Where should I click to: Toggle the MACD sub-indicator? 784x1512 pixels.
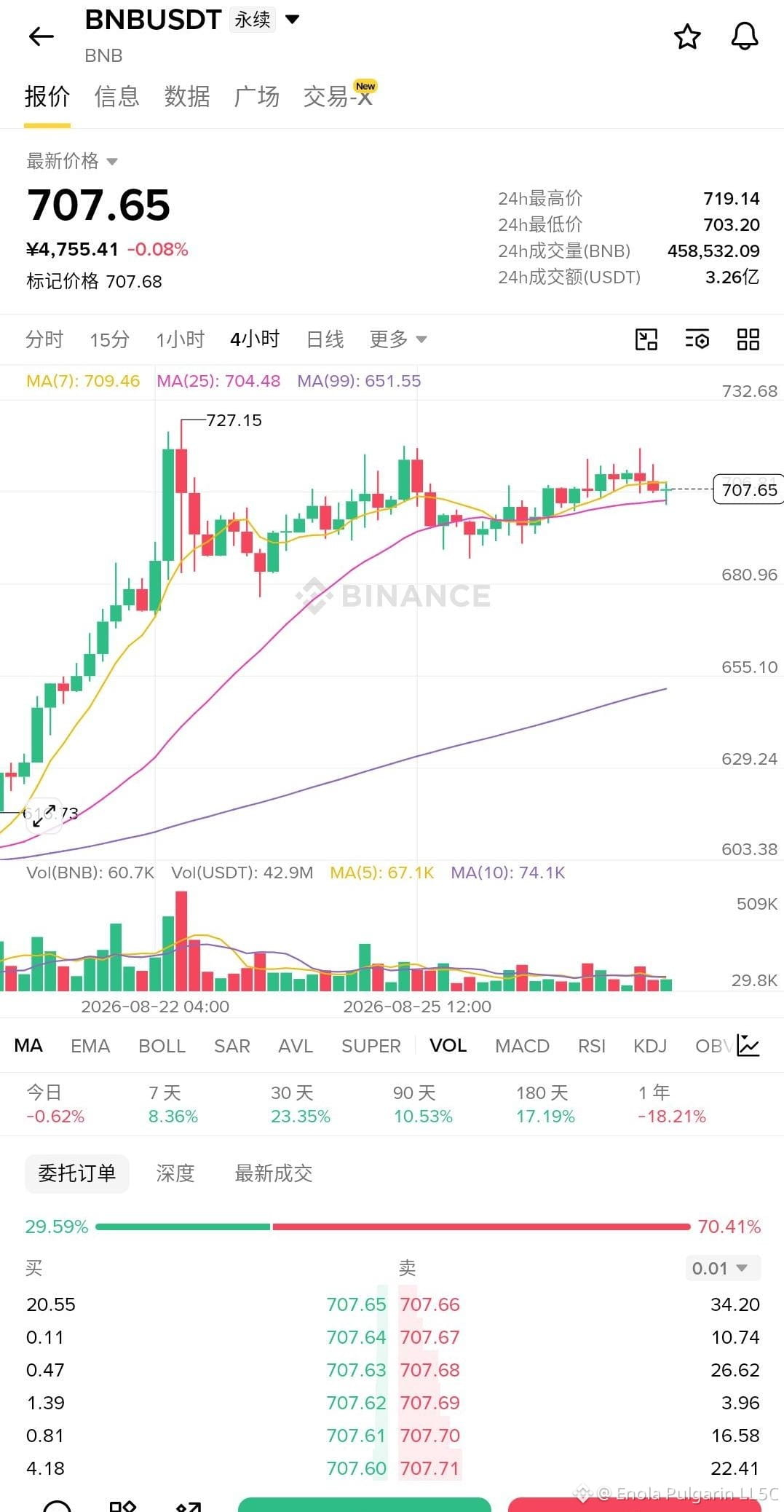522,1046
